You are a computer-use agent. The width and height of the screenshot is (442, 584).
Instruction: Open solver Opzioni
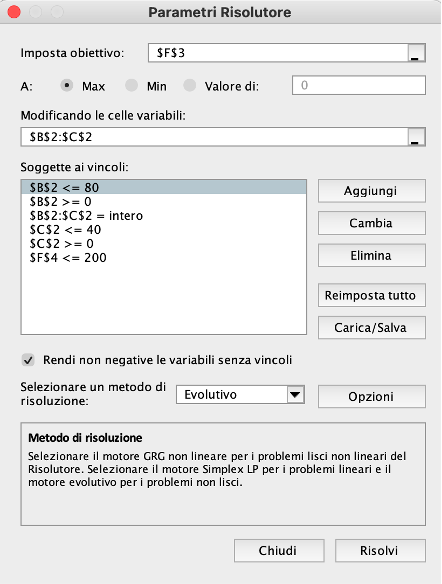372,397
